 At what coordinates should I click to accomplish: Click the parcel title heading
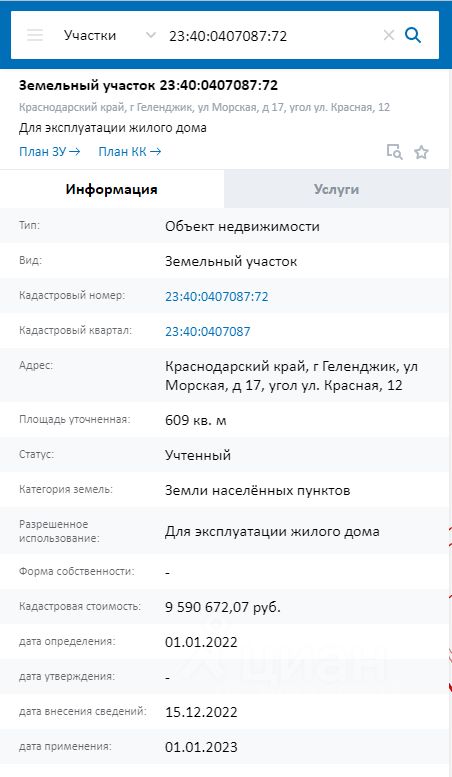pos(148,85)
